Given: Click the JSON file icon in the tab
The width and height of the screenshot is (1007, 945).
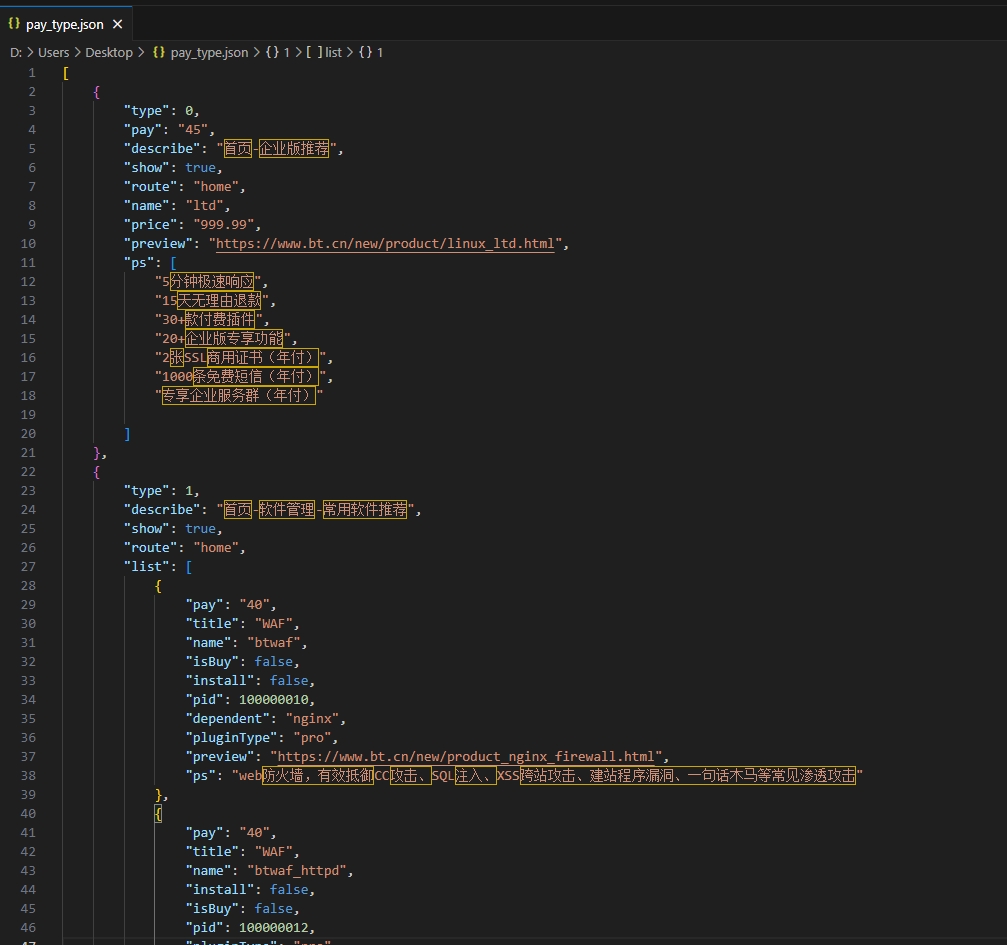Looking at the screenshot, I should coord(14,24).
